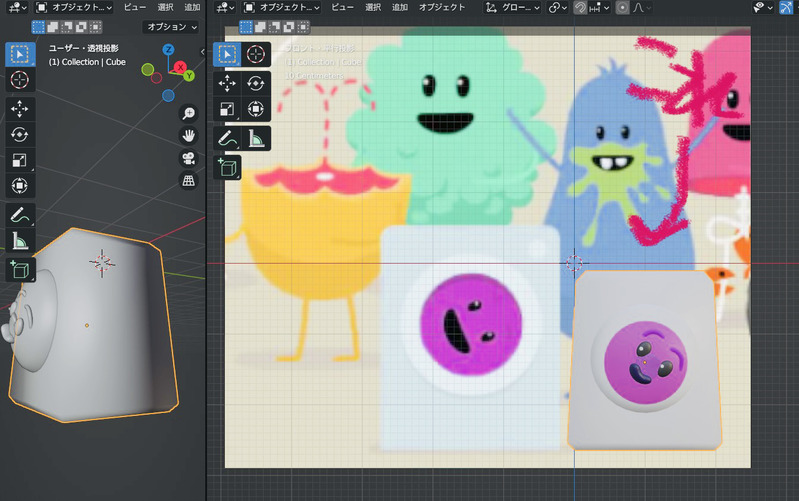This screenshot has height=501, width=799.
Task: Open the オブジェクト menu in right header
Action: [x=442, y=7]
